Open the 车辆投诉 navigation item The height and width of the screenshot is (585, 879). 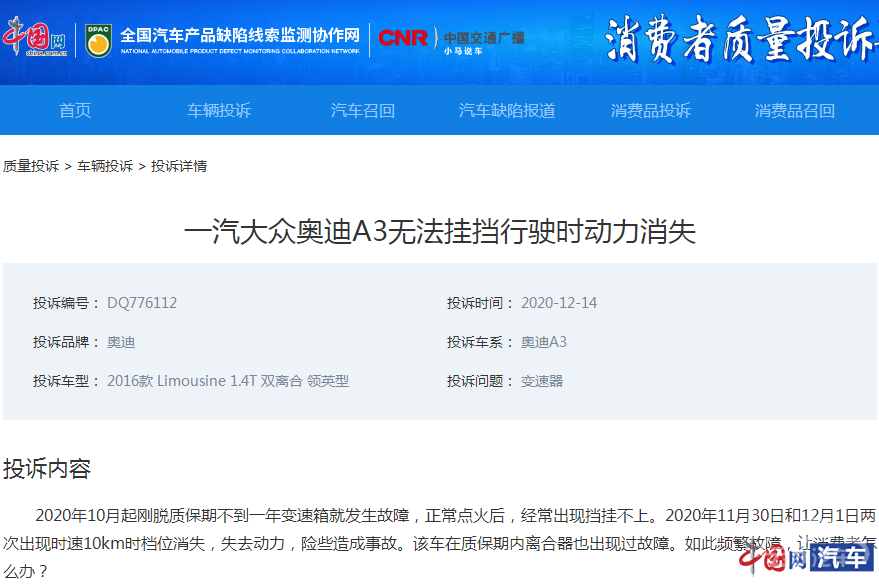[x=219, y=110]
